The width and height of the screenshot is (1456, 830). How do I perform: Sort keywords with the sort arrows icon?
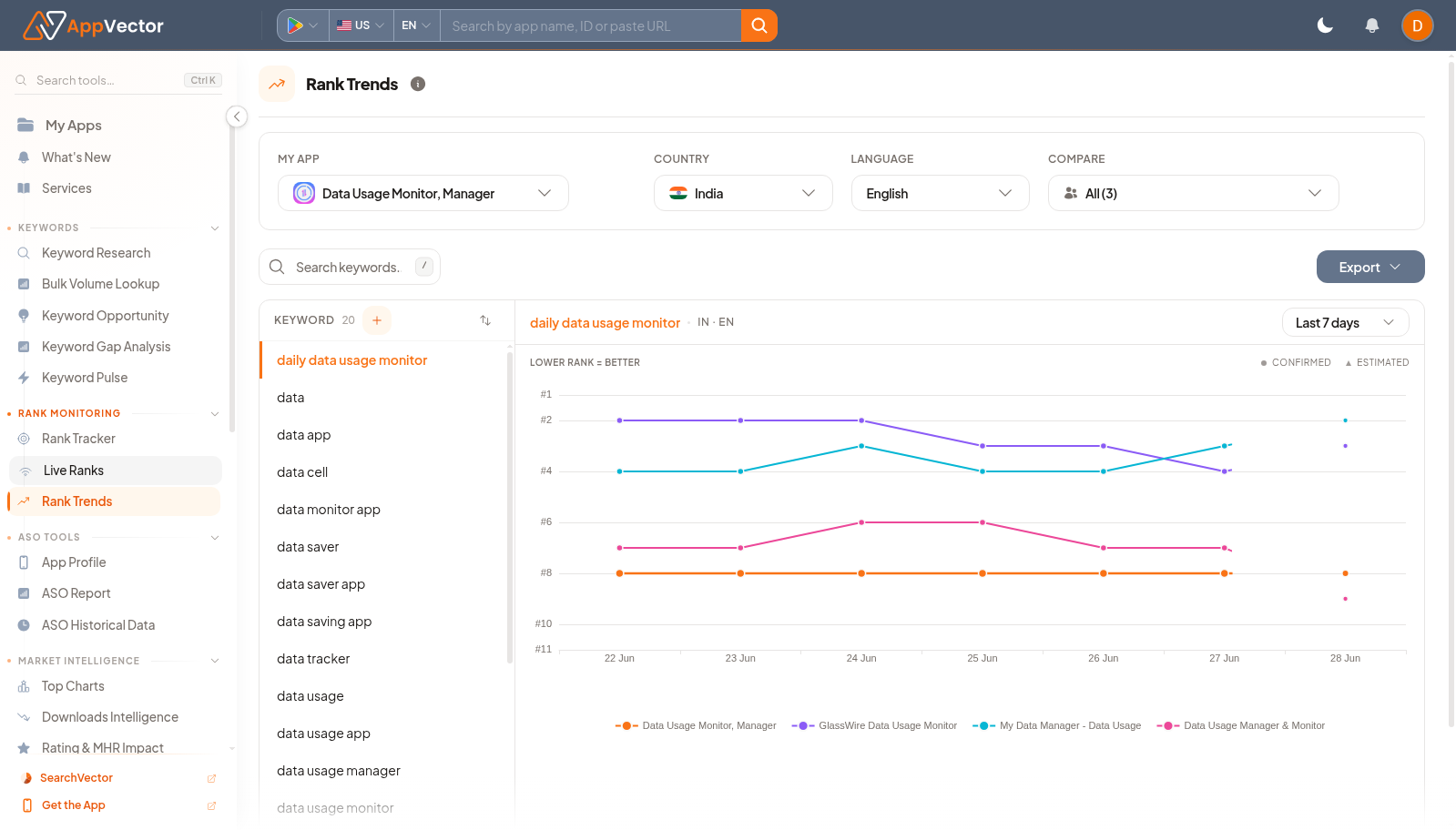pos(485,320)
